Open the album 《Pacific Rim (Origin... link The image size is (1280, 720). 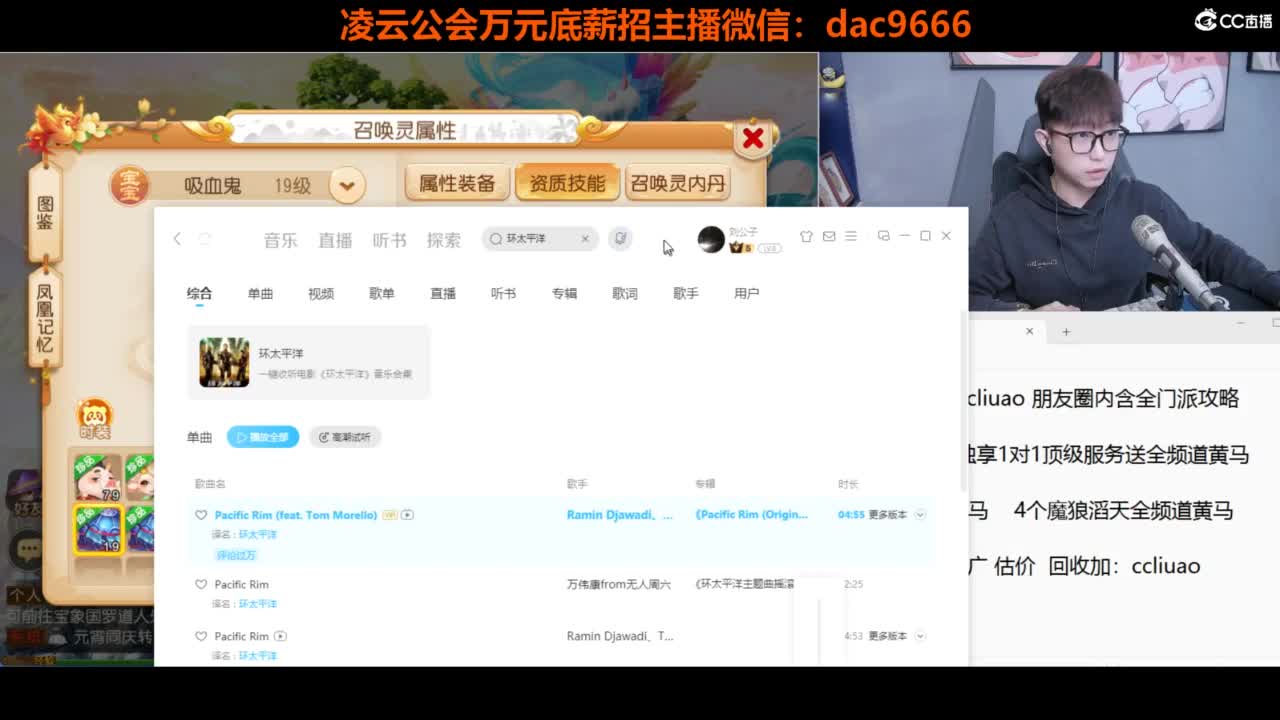(x=752, y=515)
